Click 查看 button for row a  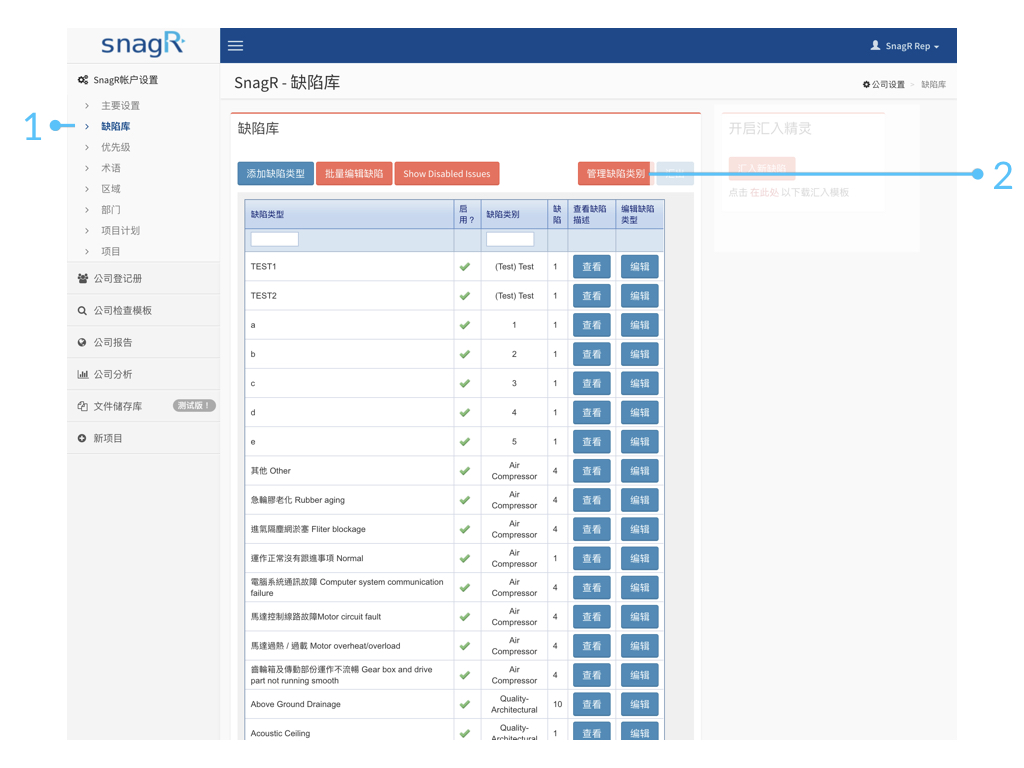coord(592,325)
